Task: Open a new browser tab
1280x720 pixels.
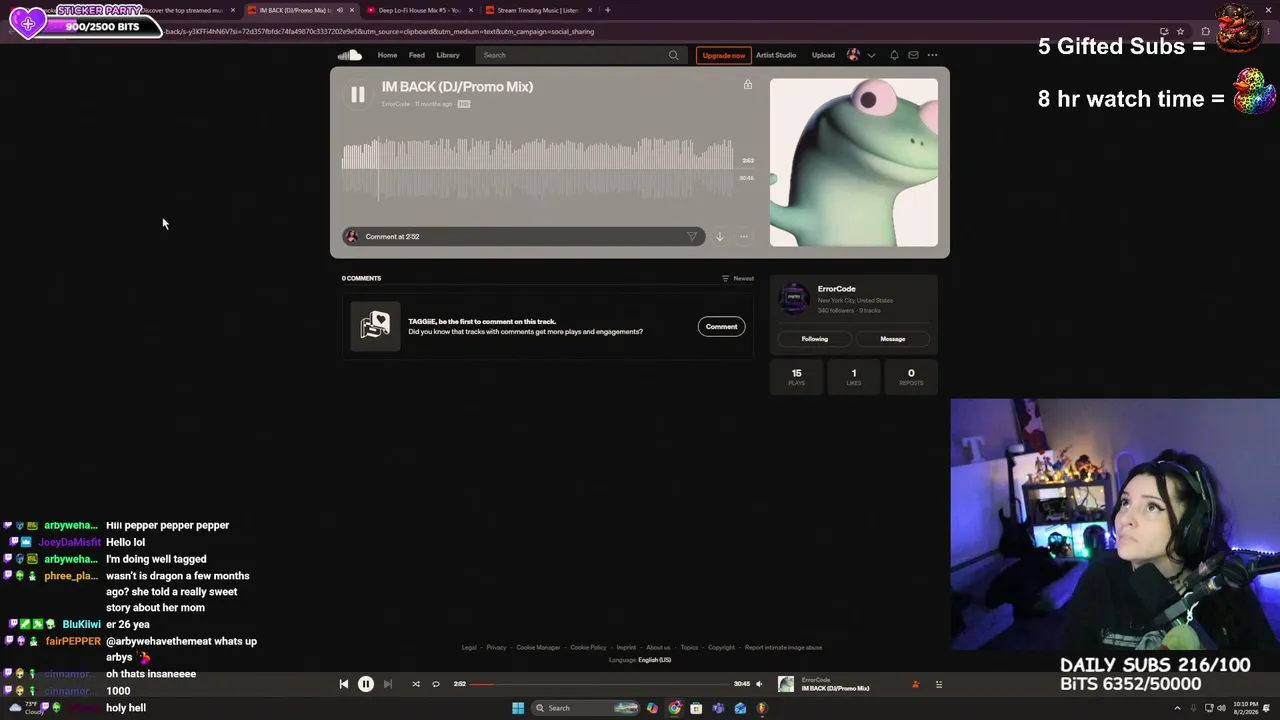Action: [607, 10]
